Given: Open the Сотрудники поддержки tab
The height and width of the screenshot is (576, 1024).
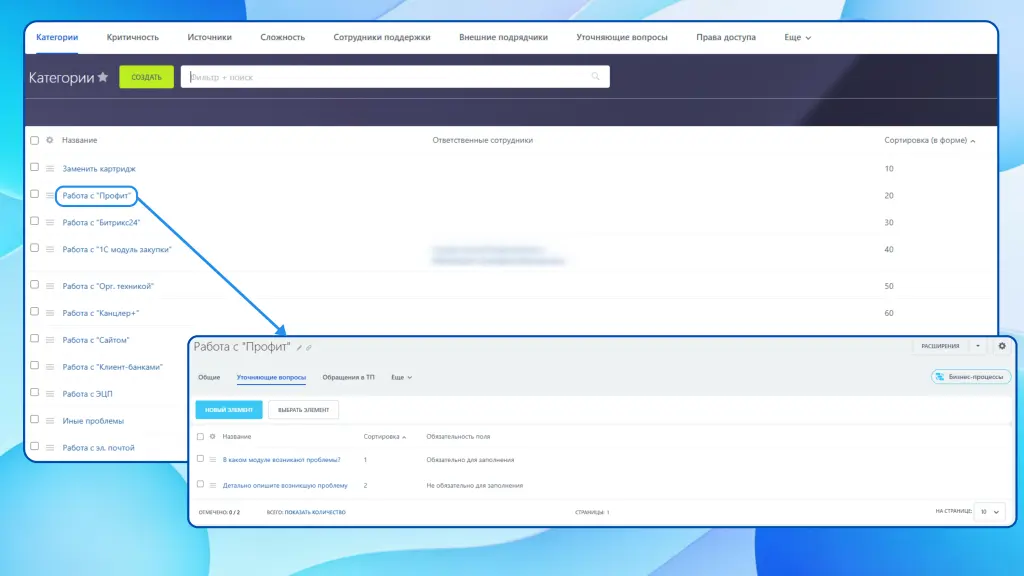Looking at the screenshot, I should [382, 37].
